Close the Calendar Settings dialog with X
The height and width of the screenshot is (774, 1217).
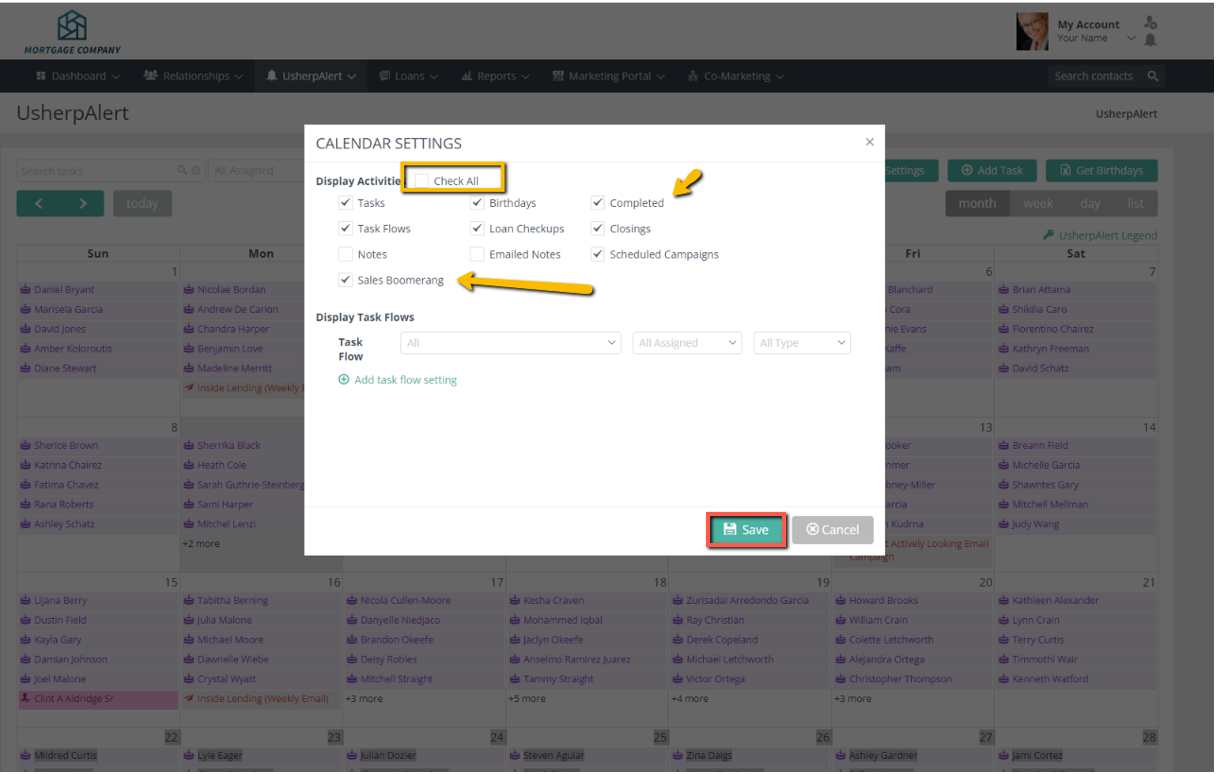869,142
